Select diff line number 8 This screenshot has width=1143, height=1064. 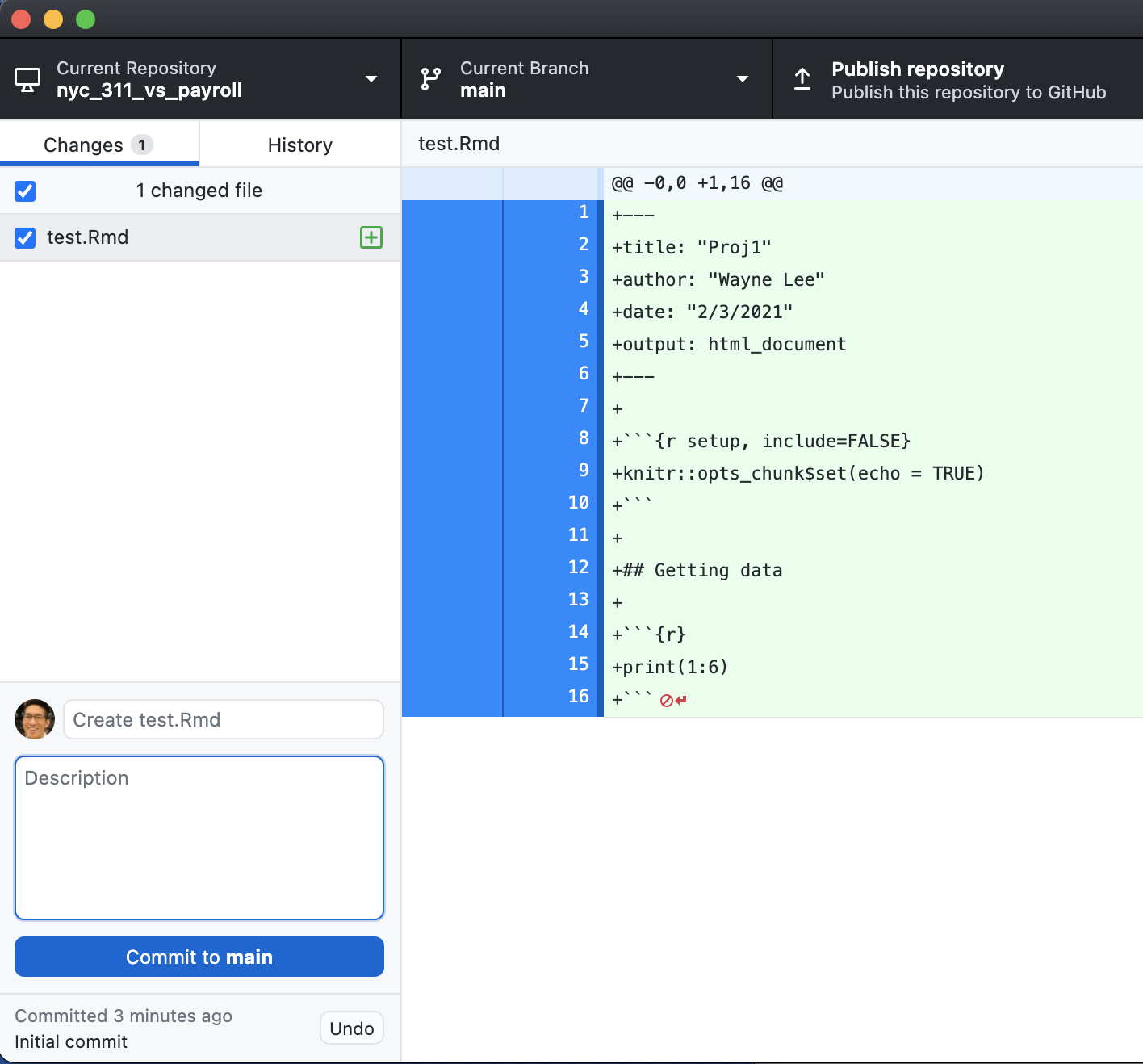(x=584, y=438)
